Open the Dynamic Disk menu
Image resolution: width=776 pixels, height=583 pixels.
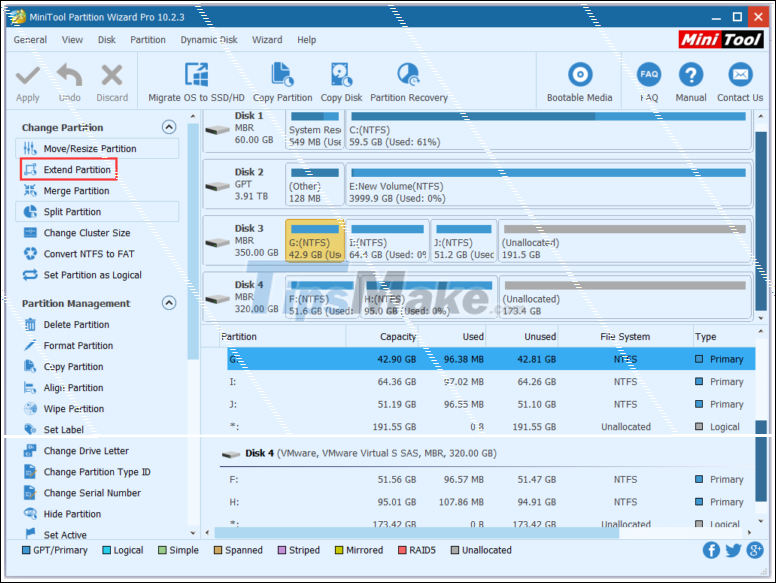click(x=209, y=40)
